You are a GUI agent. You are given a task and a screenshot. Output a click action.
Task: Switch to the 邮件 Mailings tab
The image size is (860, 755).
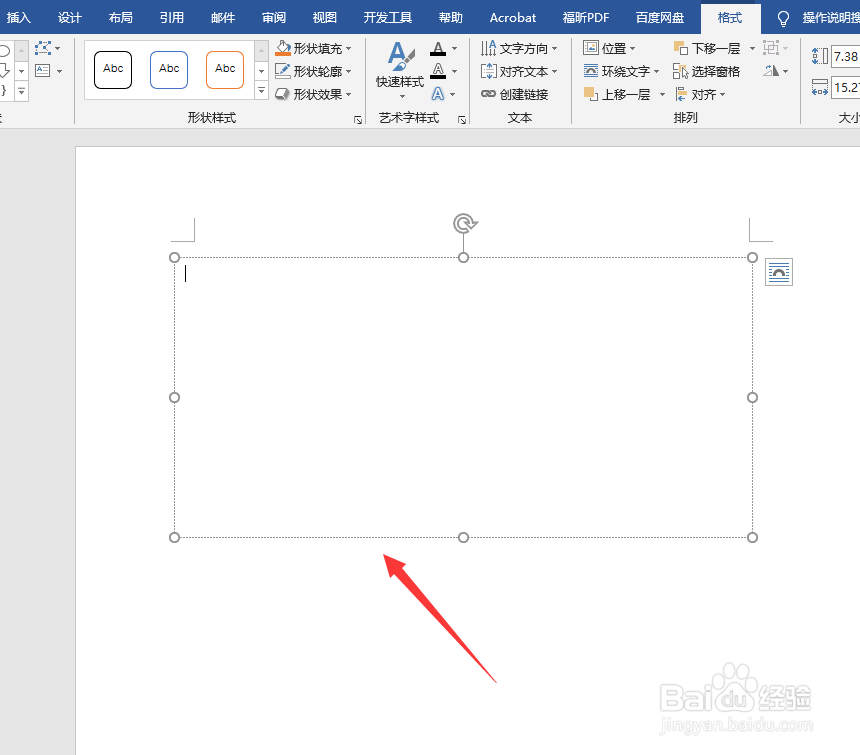pyautogui.click(x=223, y=18)
